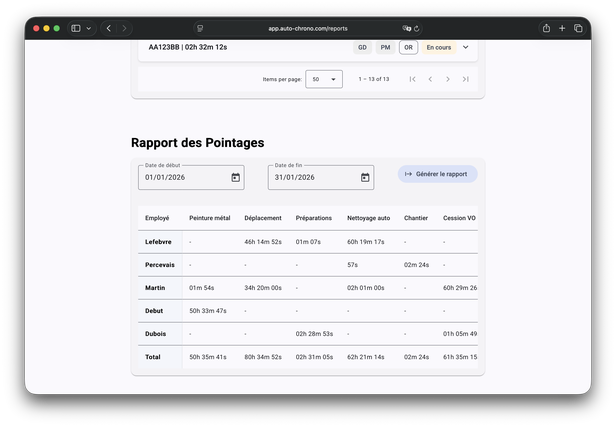Show the tab overview
Image resolution: width=616 pixels, height=427 pixels.
coord(578,28)
